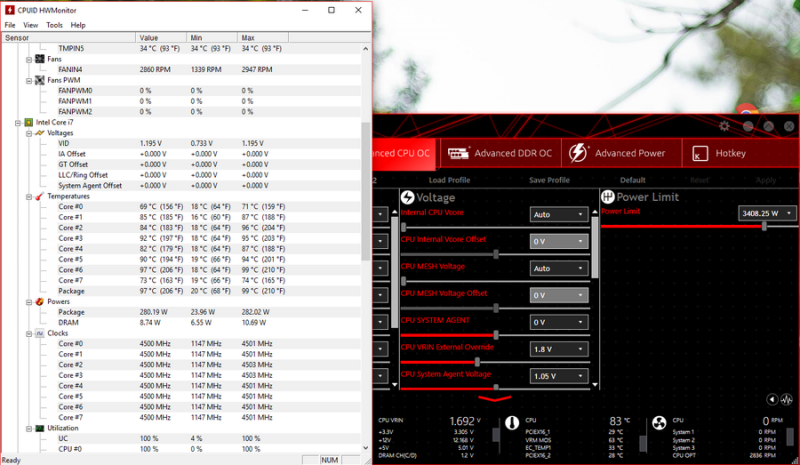Click the CPU SYSTEM AGENT slider handle
Image resolution: width=800 pixels, height=465 pixels.
(495, 335)
